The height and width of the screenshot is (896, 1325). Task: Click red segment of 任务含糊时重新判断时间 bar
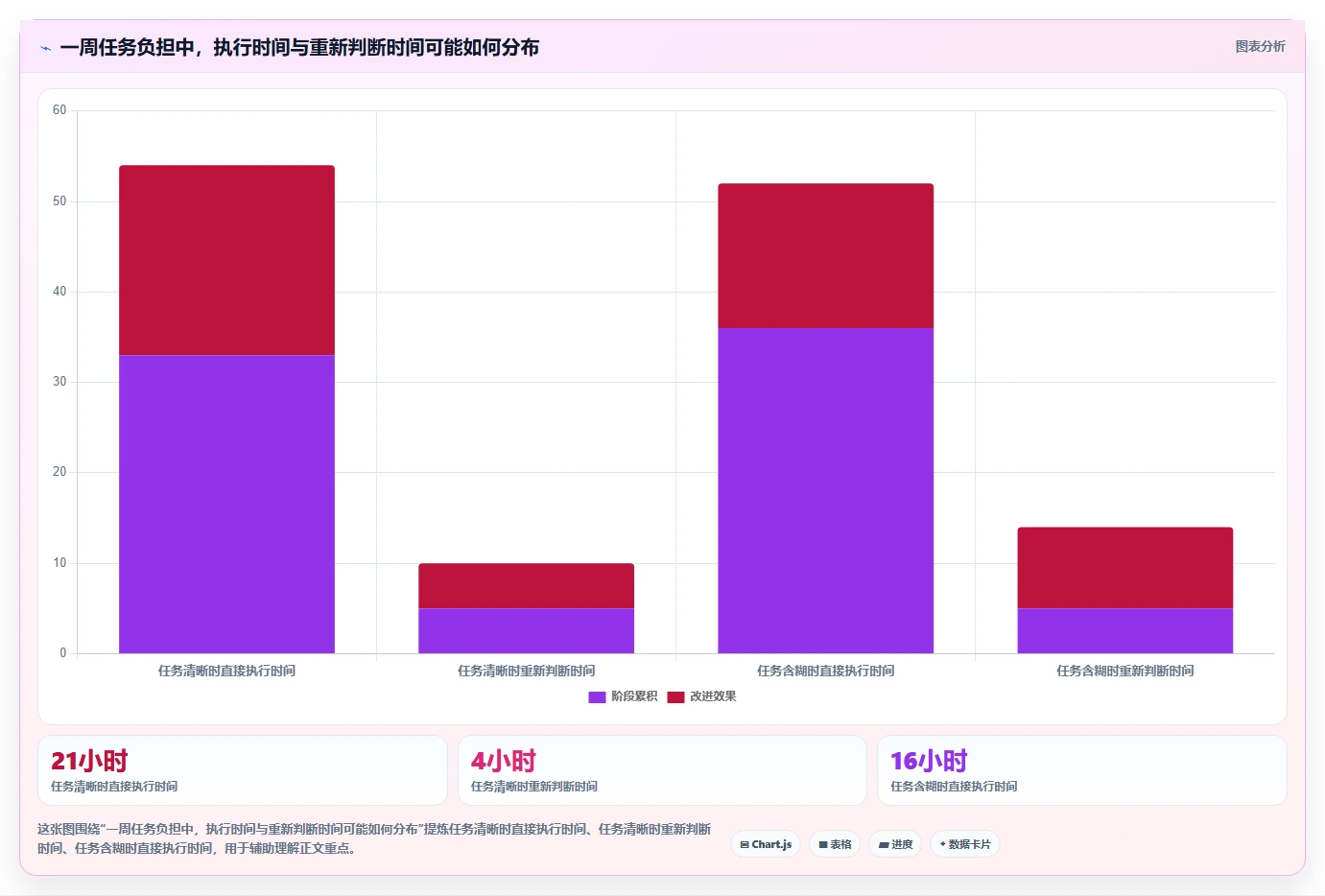click(x=1124, y=568)
